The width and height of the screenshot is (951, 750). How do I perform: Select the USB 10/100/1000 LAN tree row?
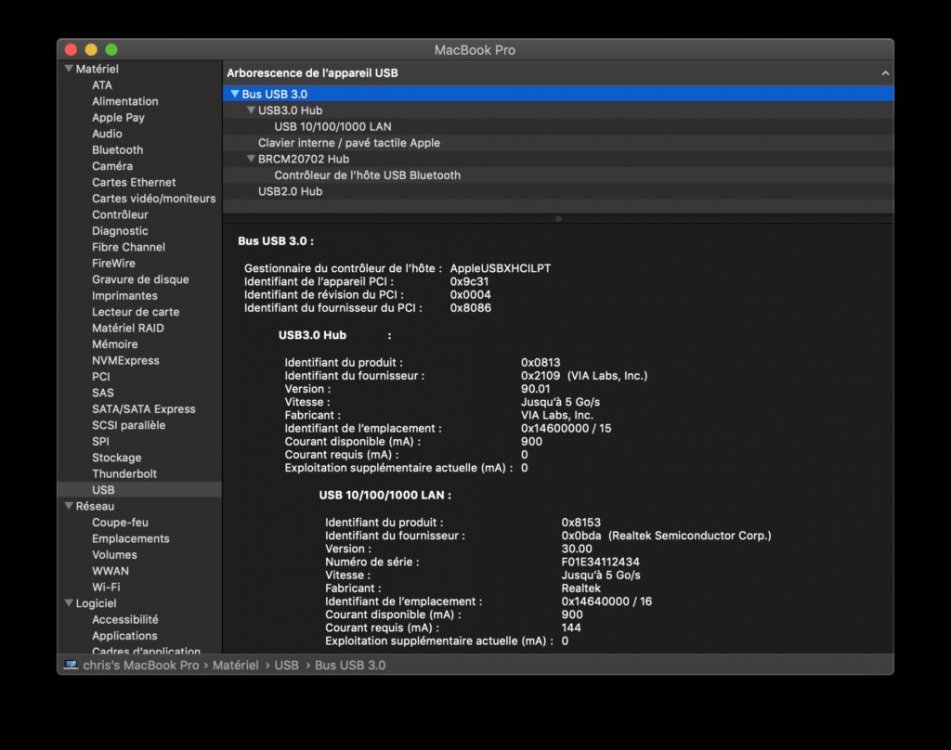[558, 127]
